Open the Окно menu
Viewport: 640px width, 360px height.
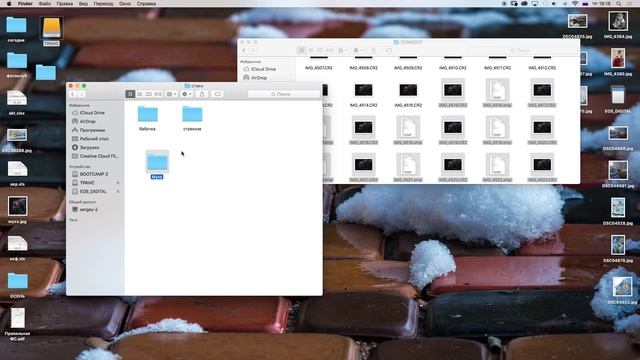tap(125, 4)
